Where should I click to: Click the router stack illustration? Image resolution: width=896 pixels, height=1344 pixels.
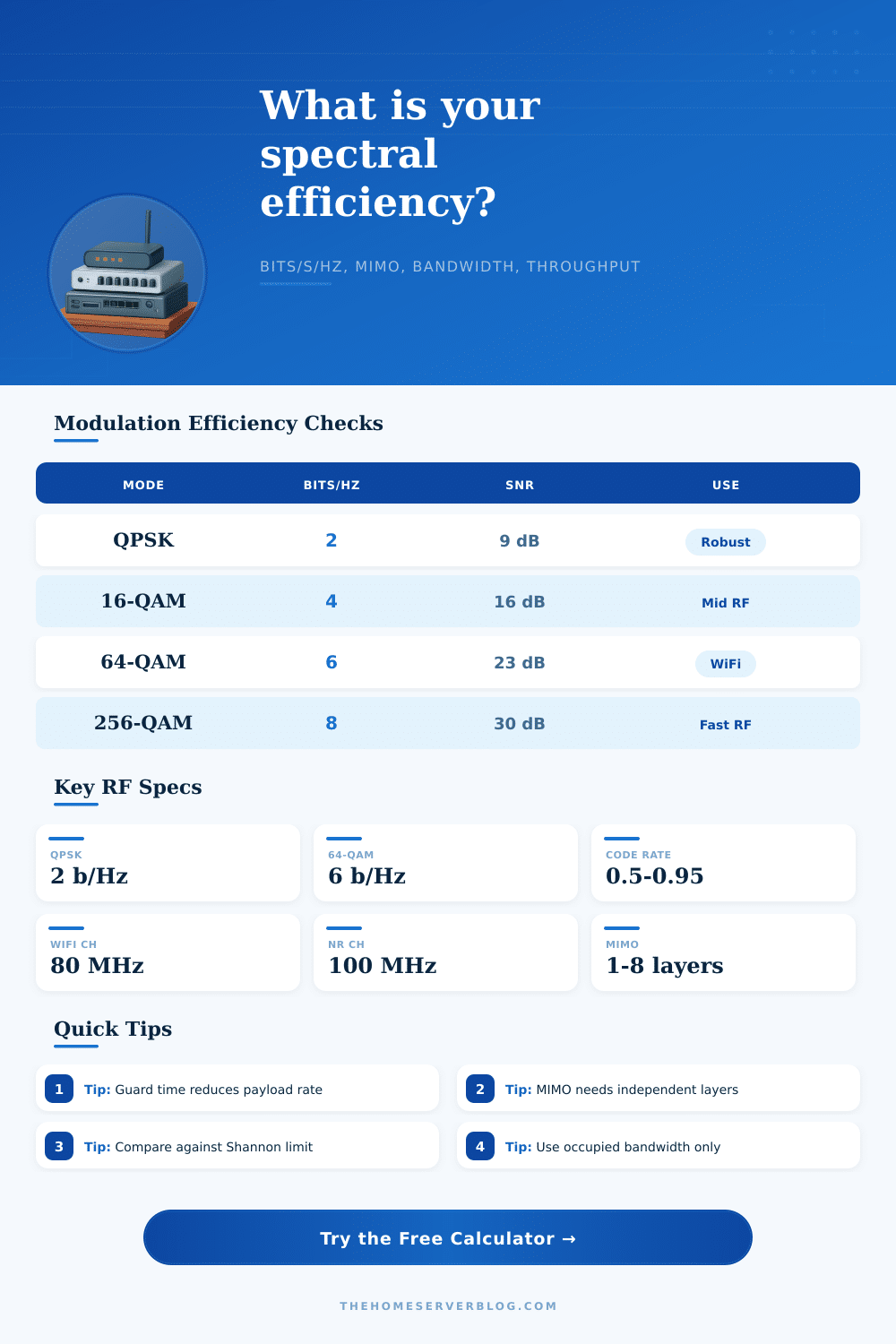(127, 273)
